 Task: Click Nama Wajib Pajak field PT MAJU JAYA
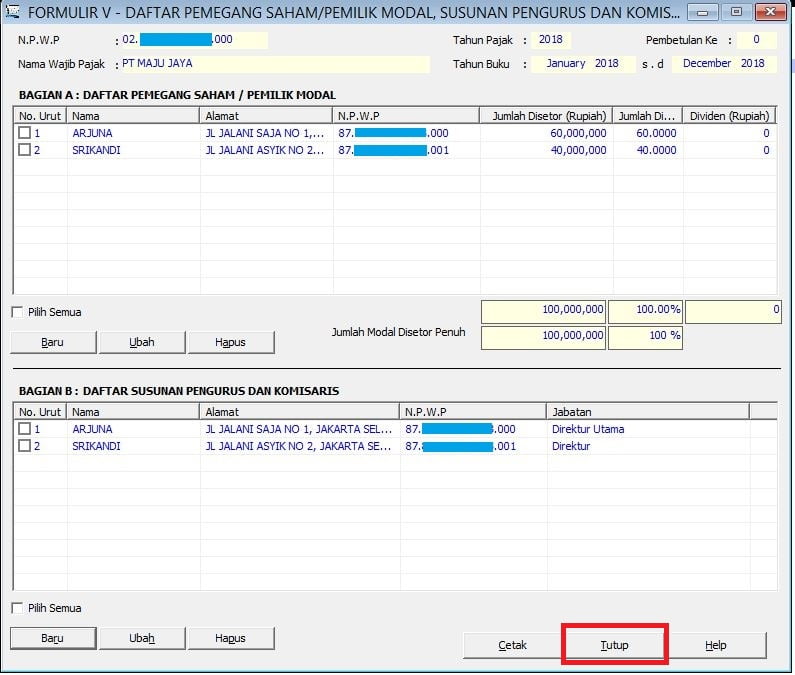pos(275,64)
